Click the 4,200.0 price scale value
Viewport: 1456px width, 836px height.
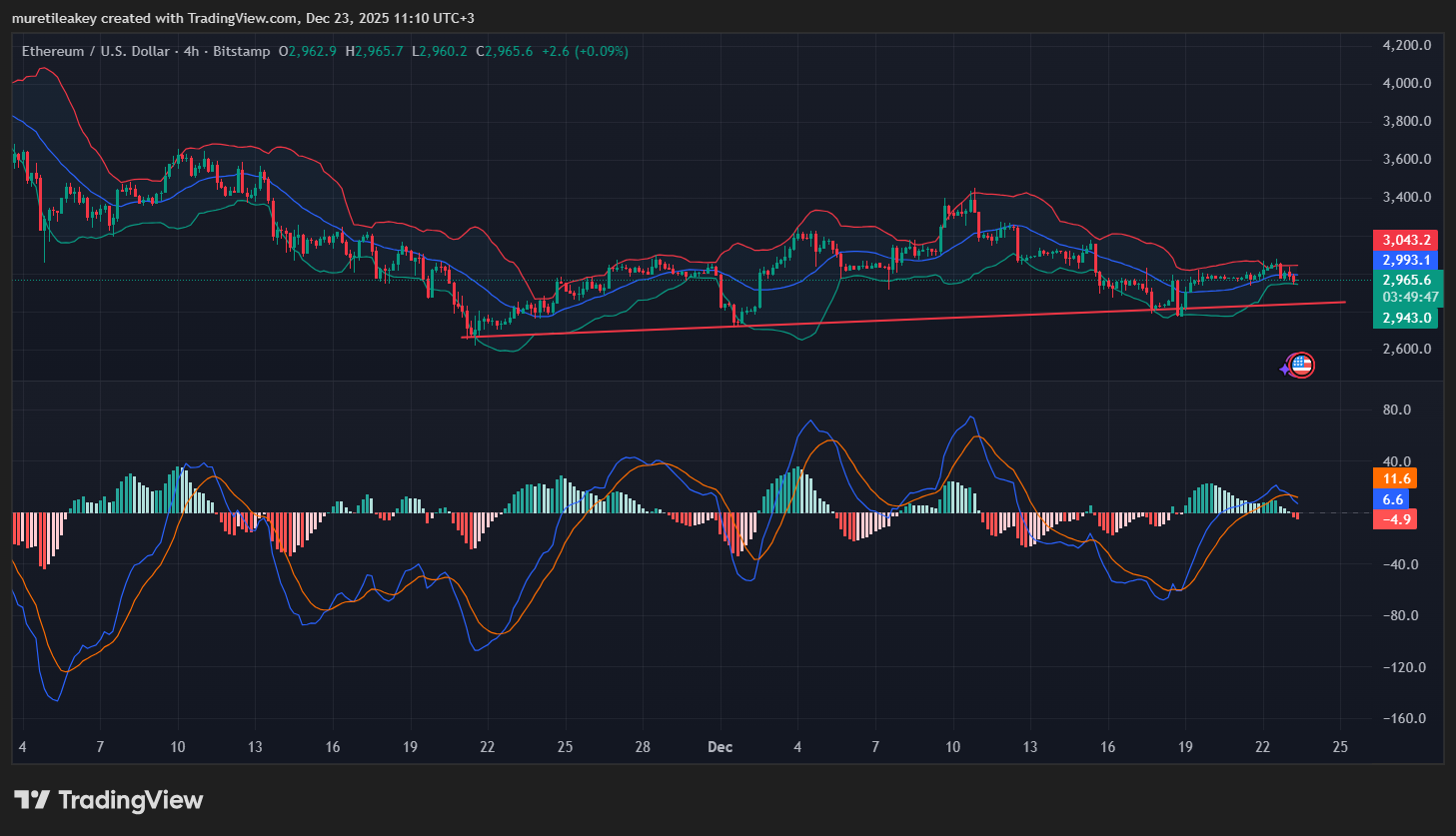click(x=1406, y=45)
